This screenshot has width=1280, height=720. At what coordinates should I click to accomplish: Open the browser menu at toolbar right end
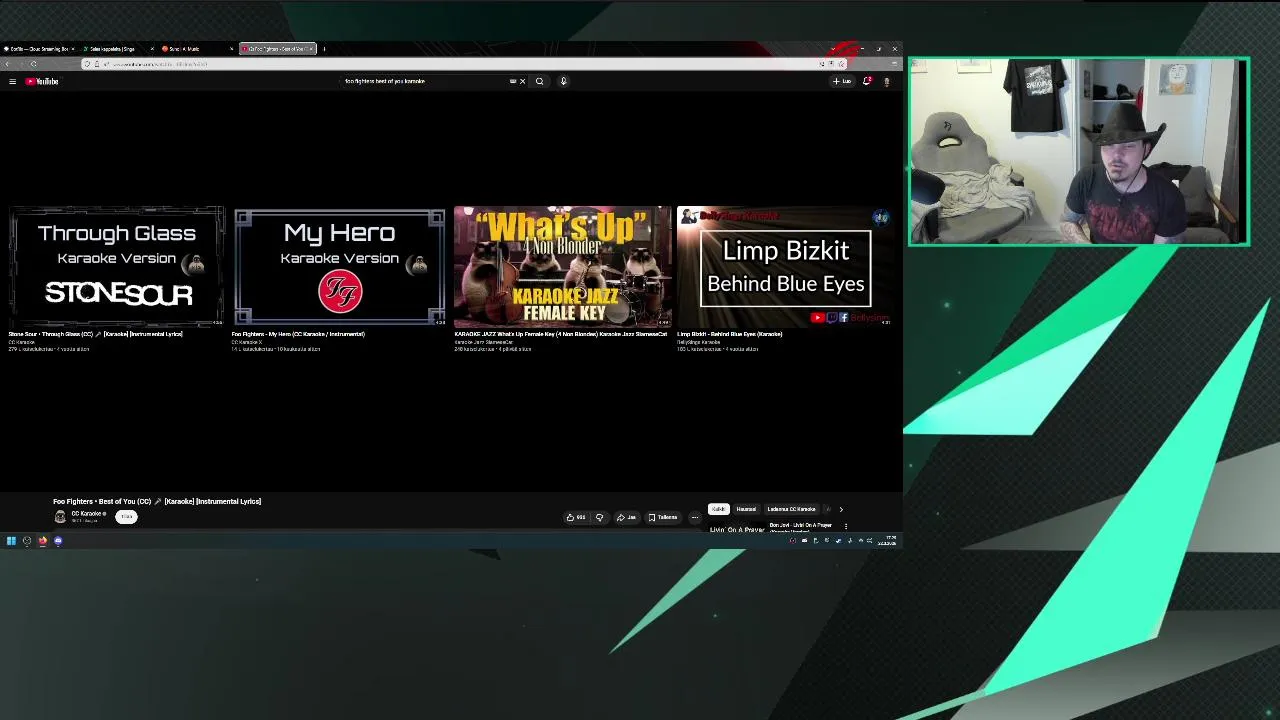coord(894,64)
